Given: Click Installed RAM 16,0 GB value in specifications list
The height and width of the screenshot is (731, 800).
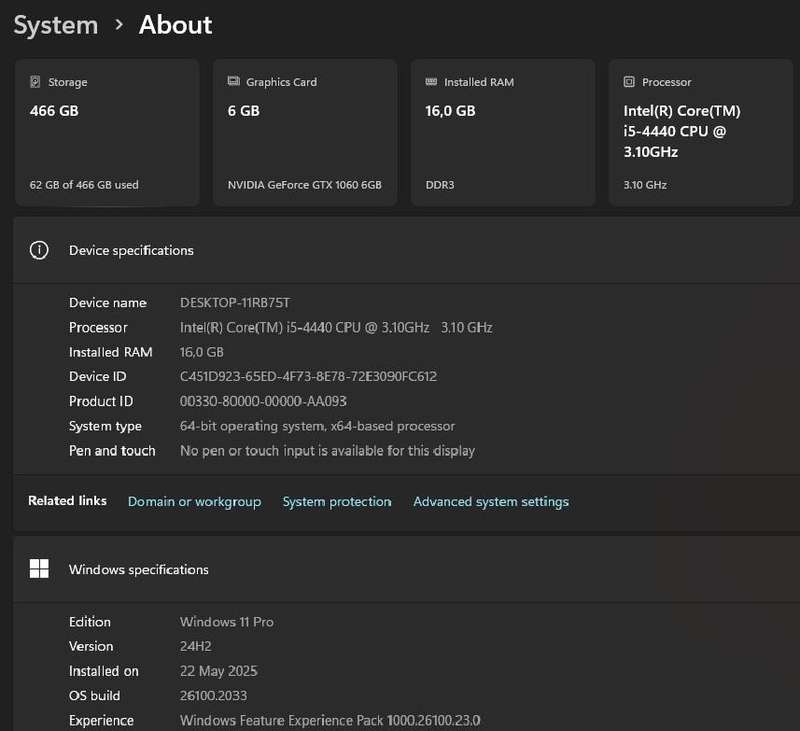Looking at the screenshot, I should coord(202,352).
